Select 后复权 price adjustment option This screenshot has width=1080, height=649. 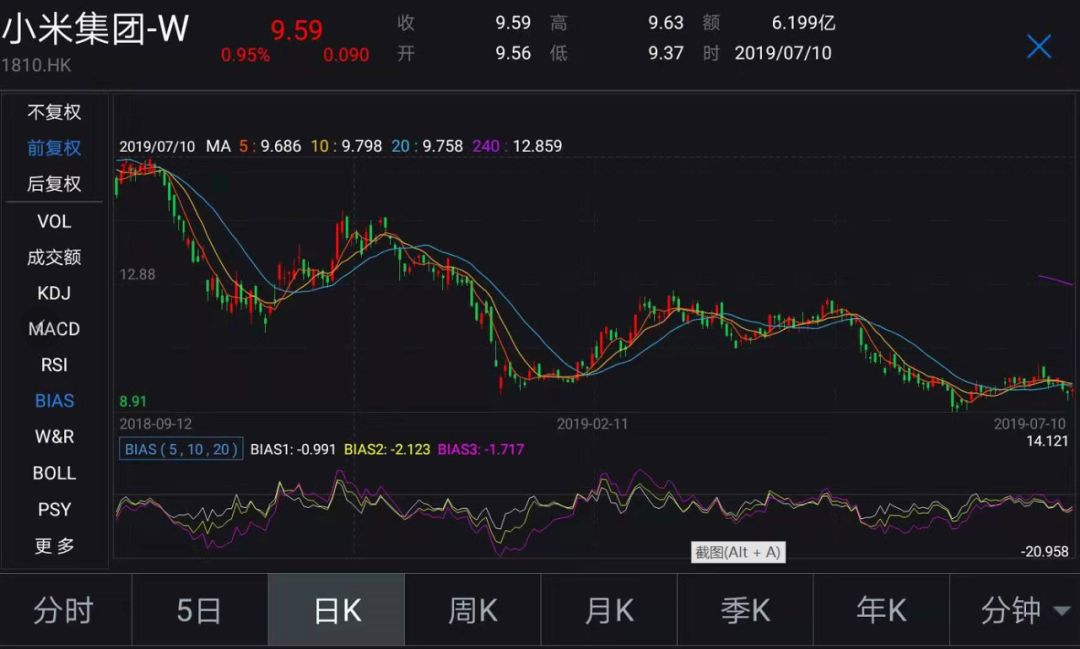pos(54,184)
